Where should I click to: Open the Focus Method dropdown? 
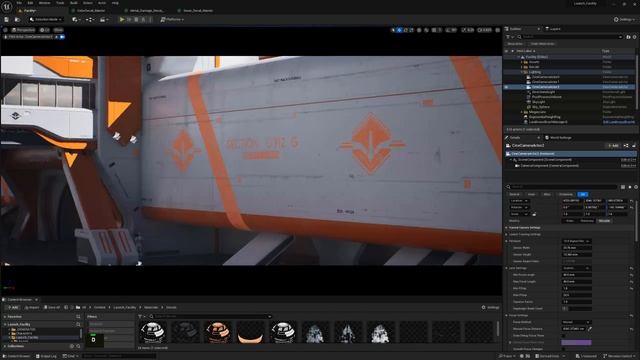point(576,322)
